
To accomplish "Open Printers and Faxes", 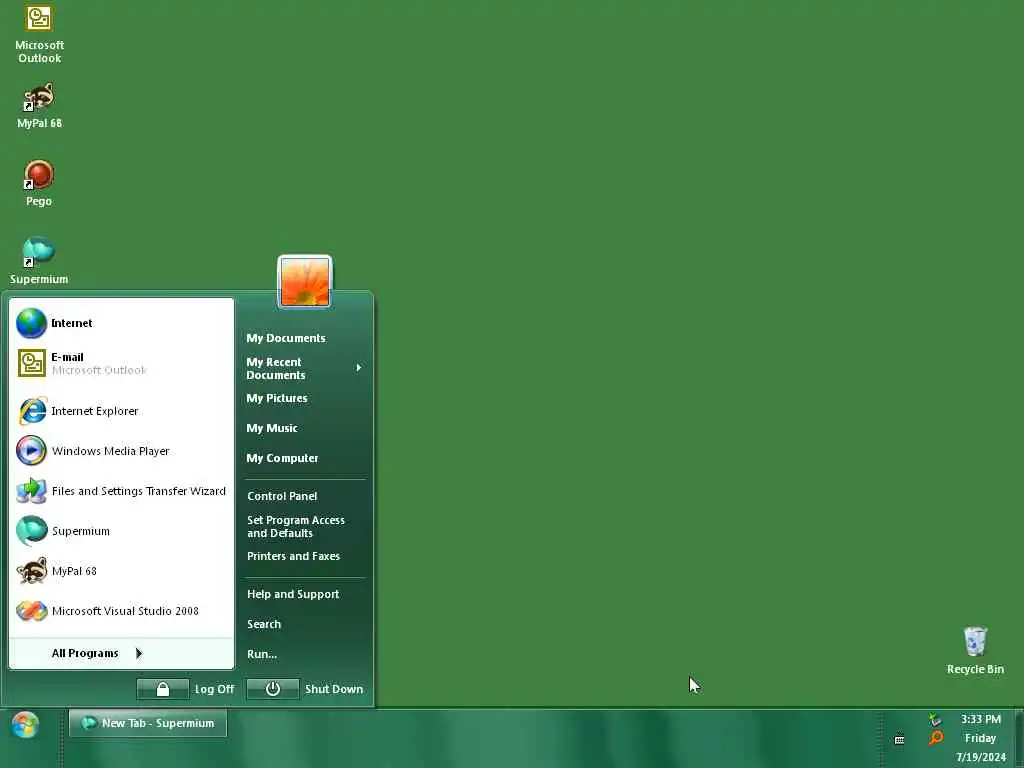I will click(293, 556).
